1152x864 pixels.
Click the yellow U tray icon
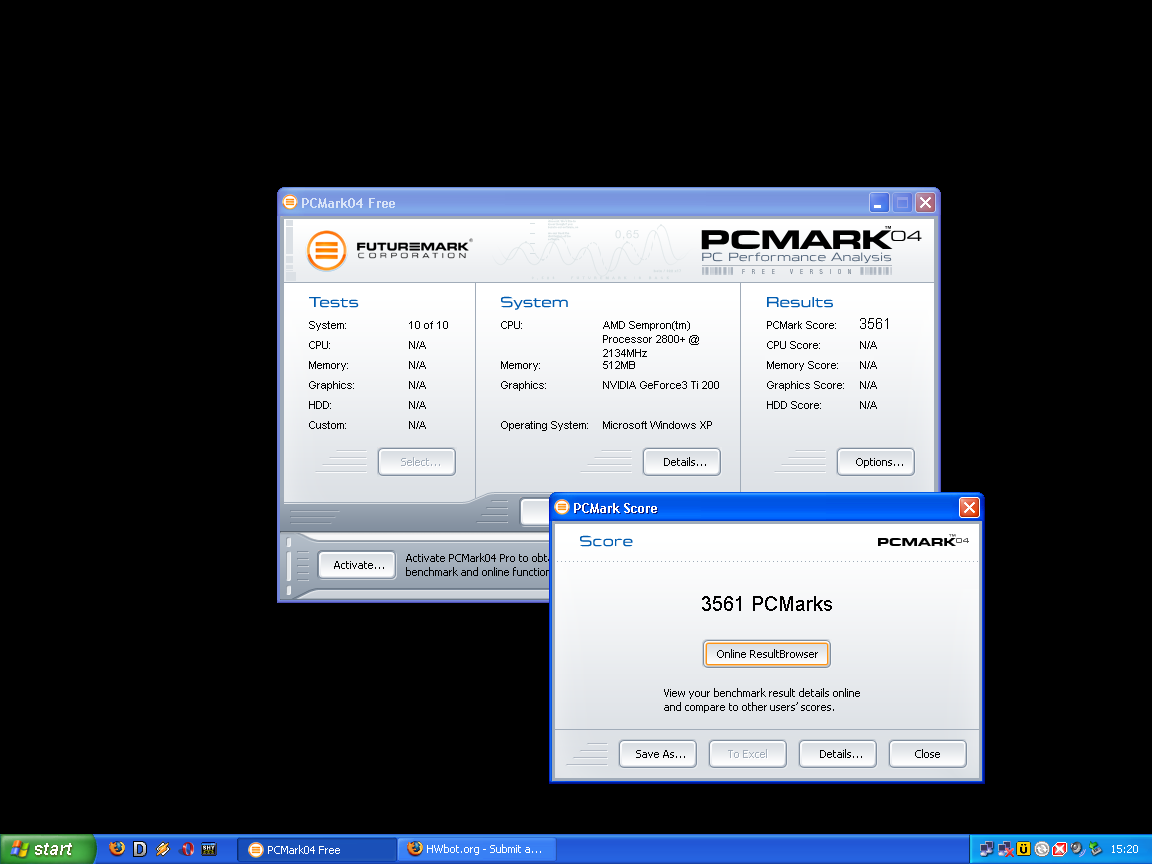coord(1023,849)
